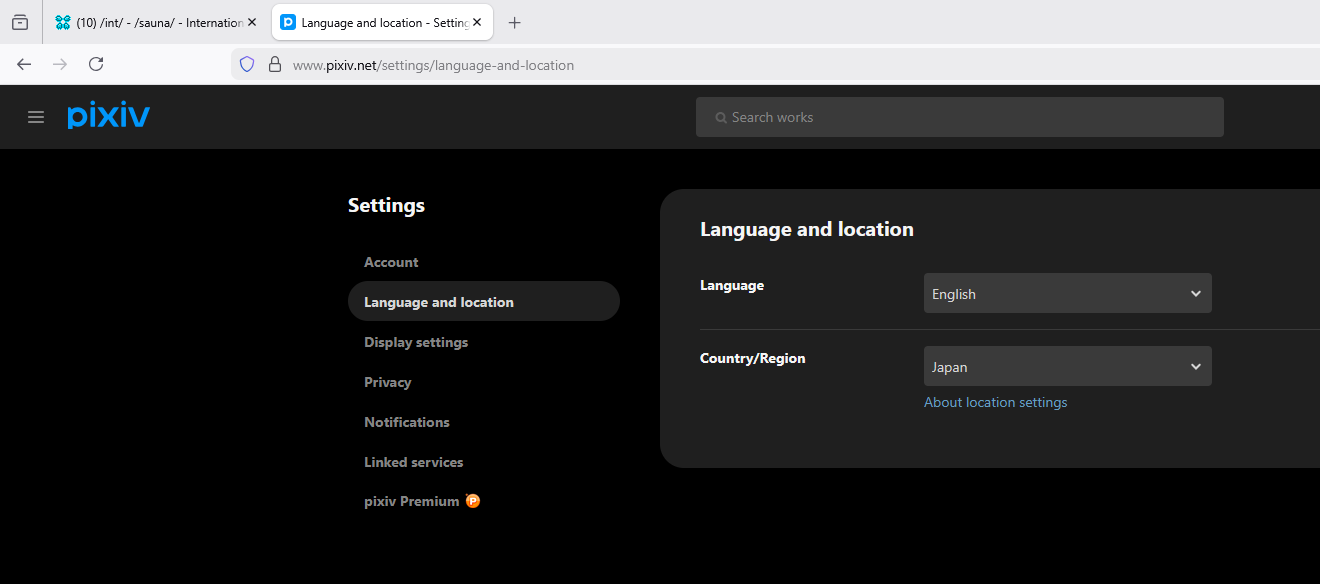This screenshot has height=584, width=1320.
Task: Click the pixiv logo
Action: pos(108,116)
